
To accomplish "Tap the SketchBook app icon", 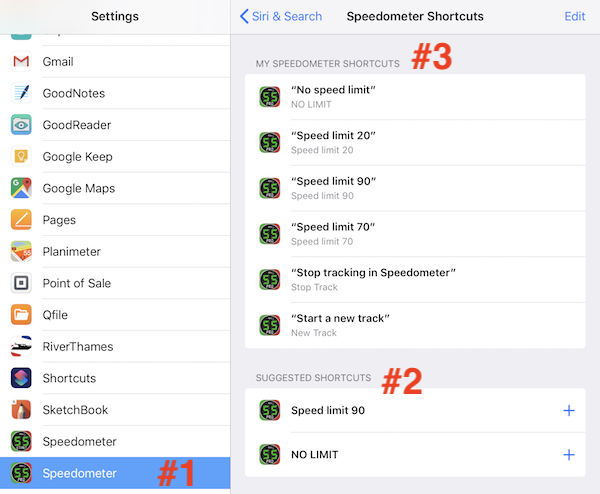I will [21, 410].
